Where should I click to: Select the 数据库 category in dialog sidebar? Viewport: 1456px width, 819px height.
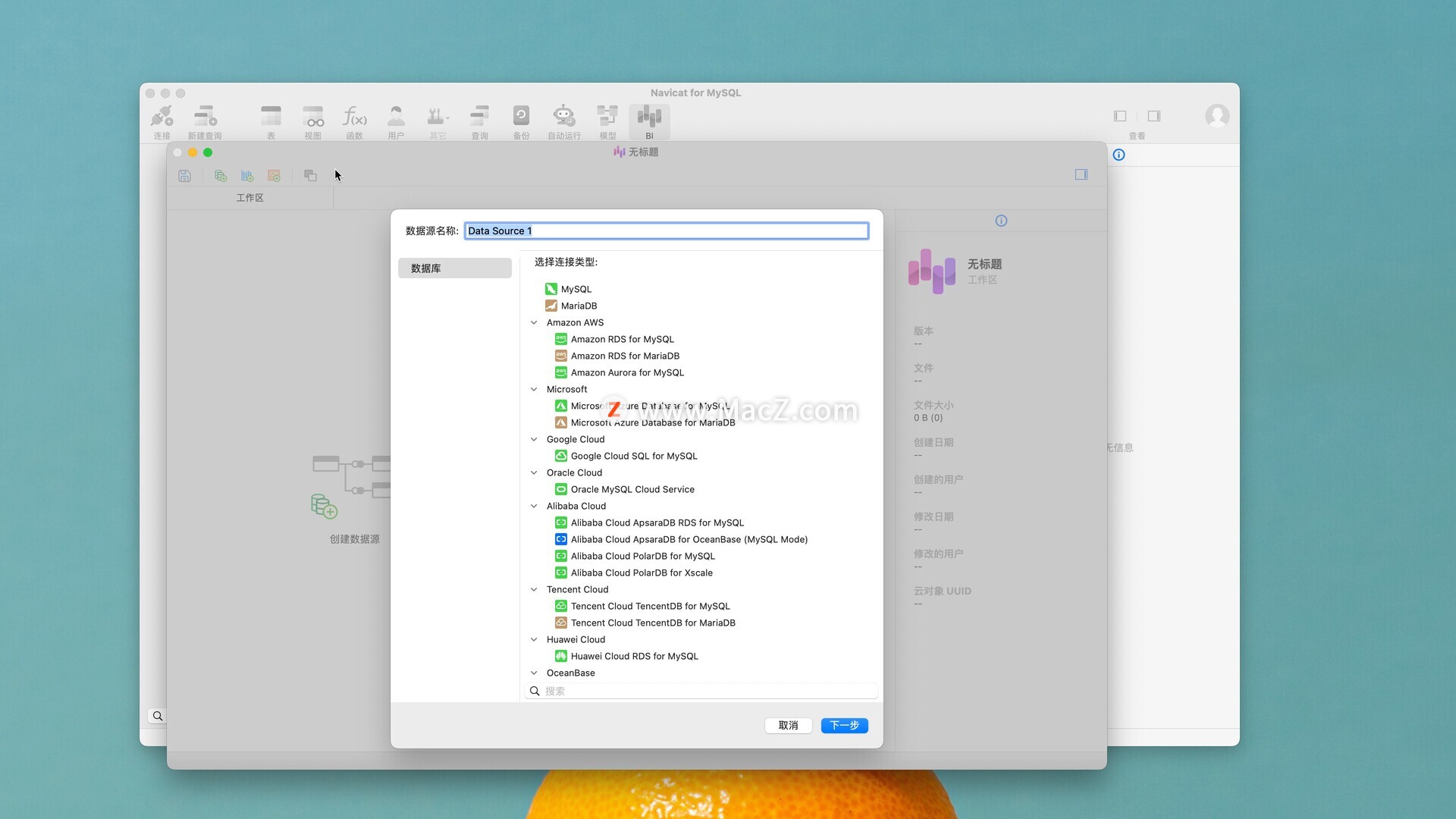(x=454, y=268)
